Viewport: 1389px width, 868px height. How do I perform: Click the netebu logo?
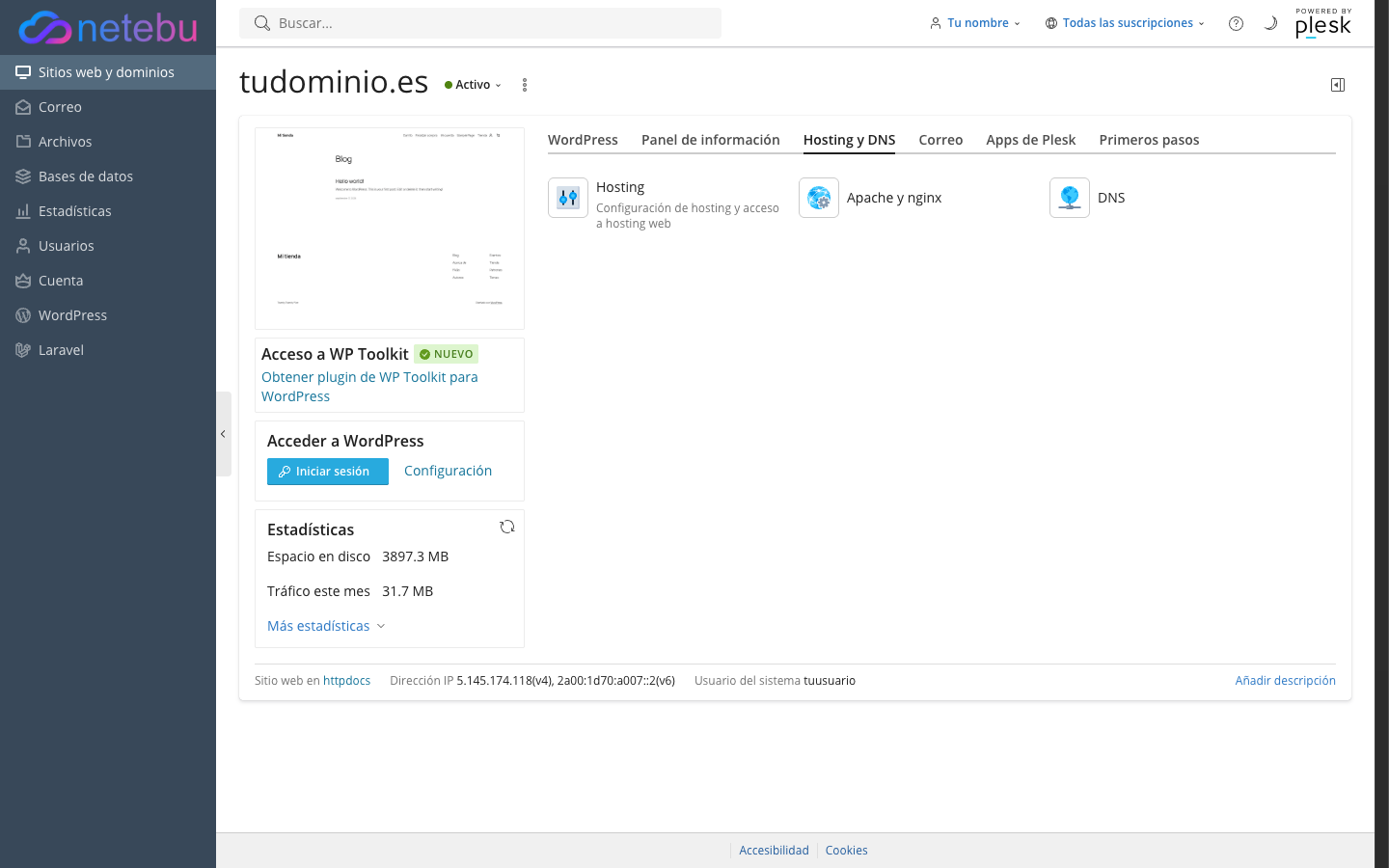point(107,28)
